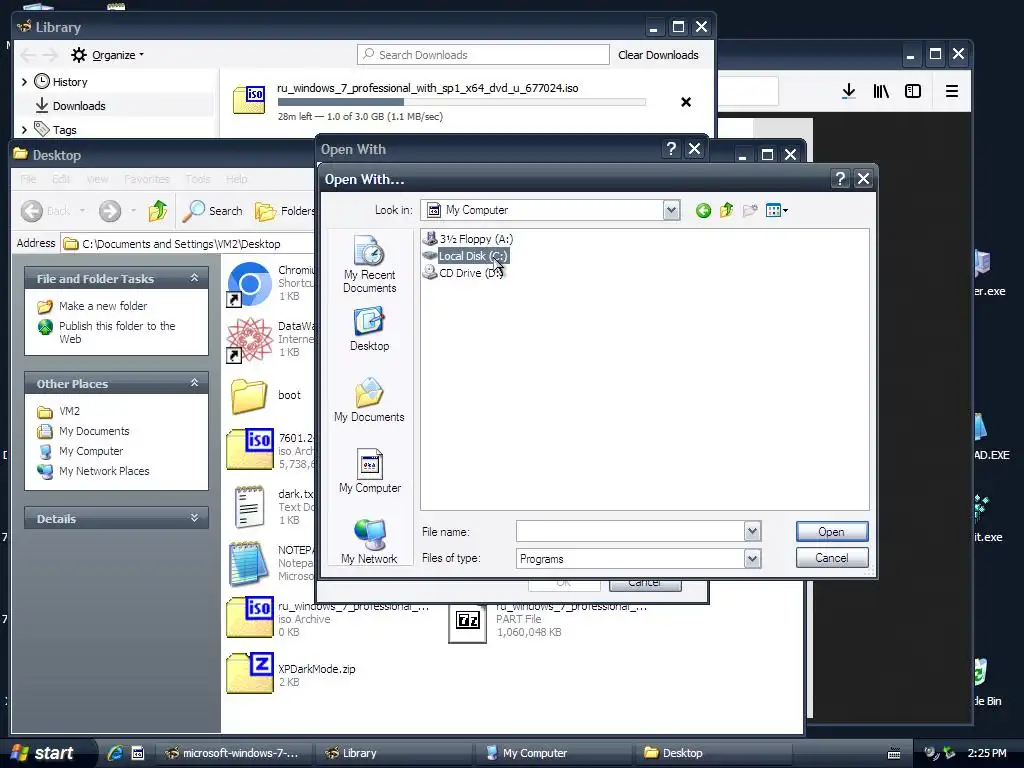Create new folder icon in Open With dialog

coord(750,210)
